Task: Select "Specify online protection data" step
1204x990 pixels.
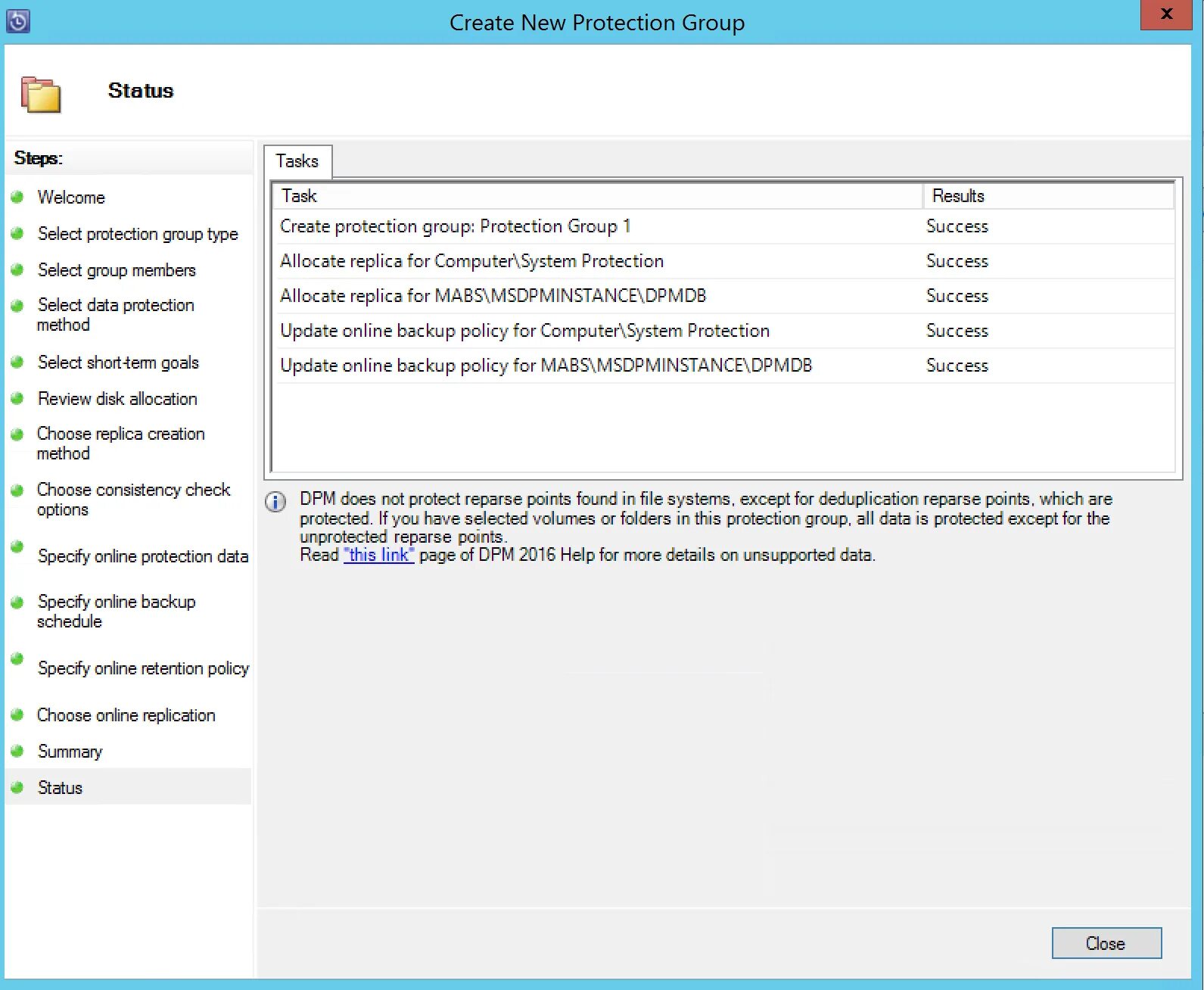Action: pos(143,556)
